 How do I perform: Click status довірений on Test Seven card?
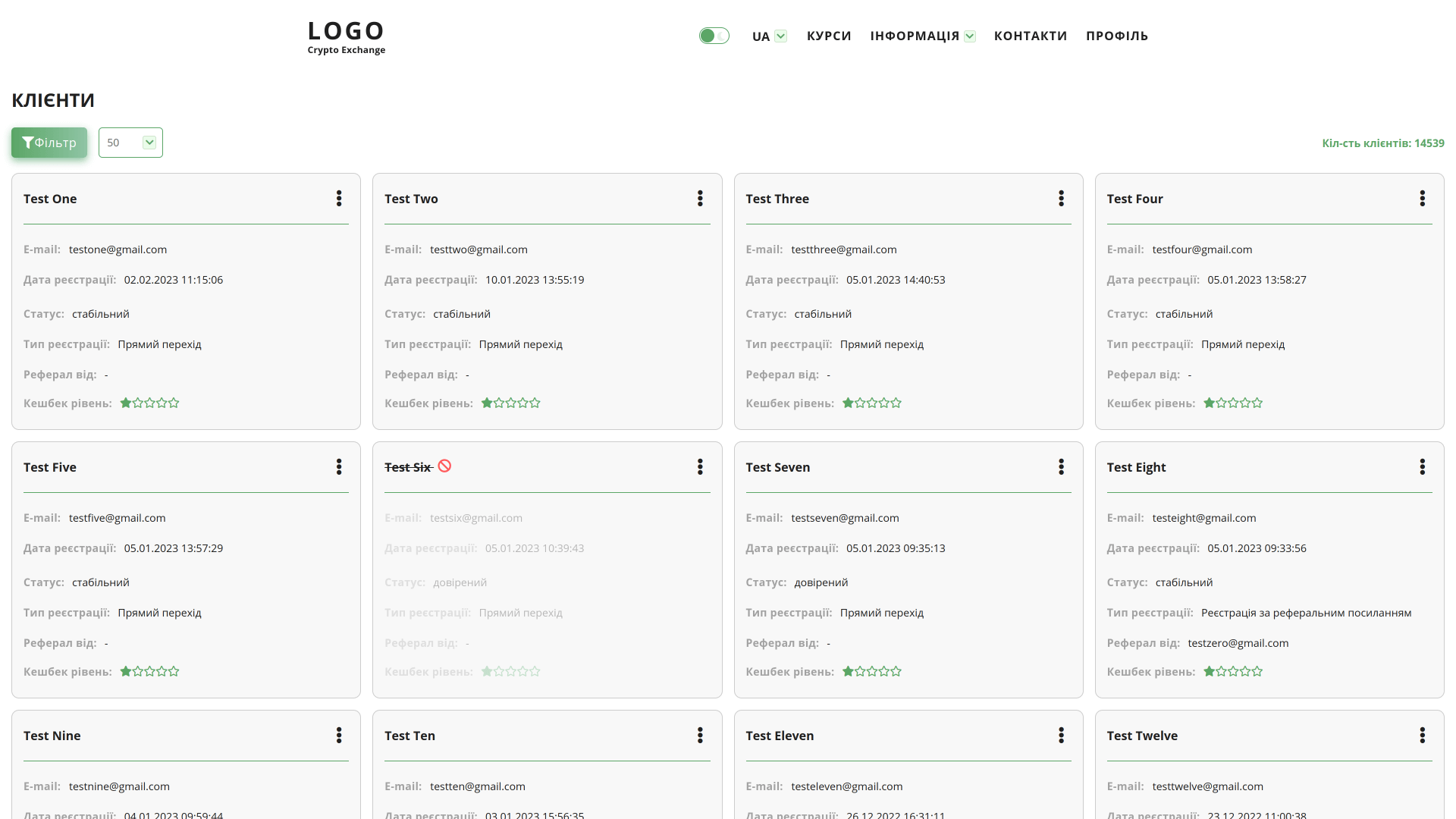click(821, 582)
